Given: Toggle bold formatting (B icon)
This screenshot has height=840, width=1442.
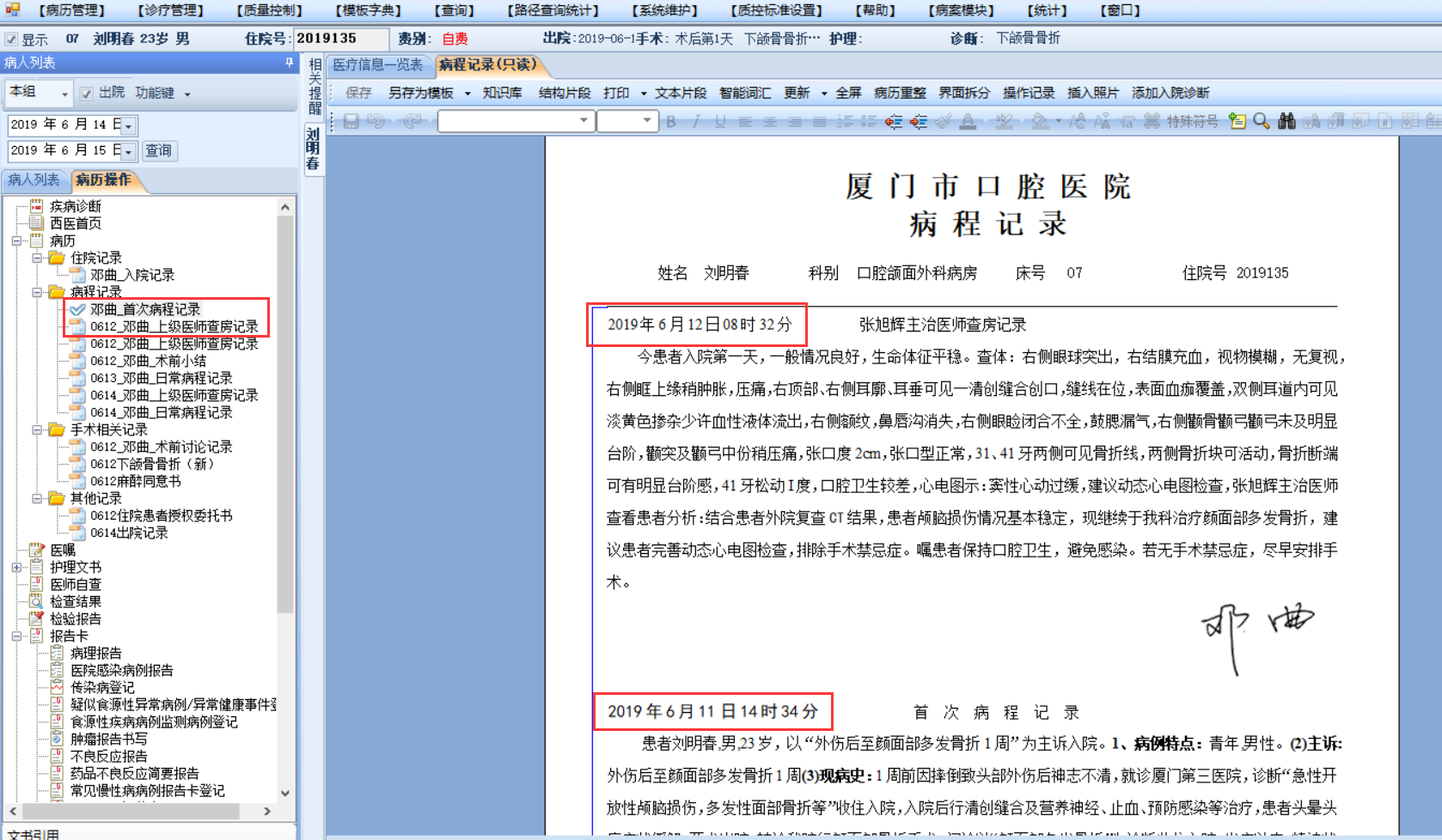Looking at the screenshot, I should click(671, 122).
